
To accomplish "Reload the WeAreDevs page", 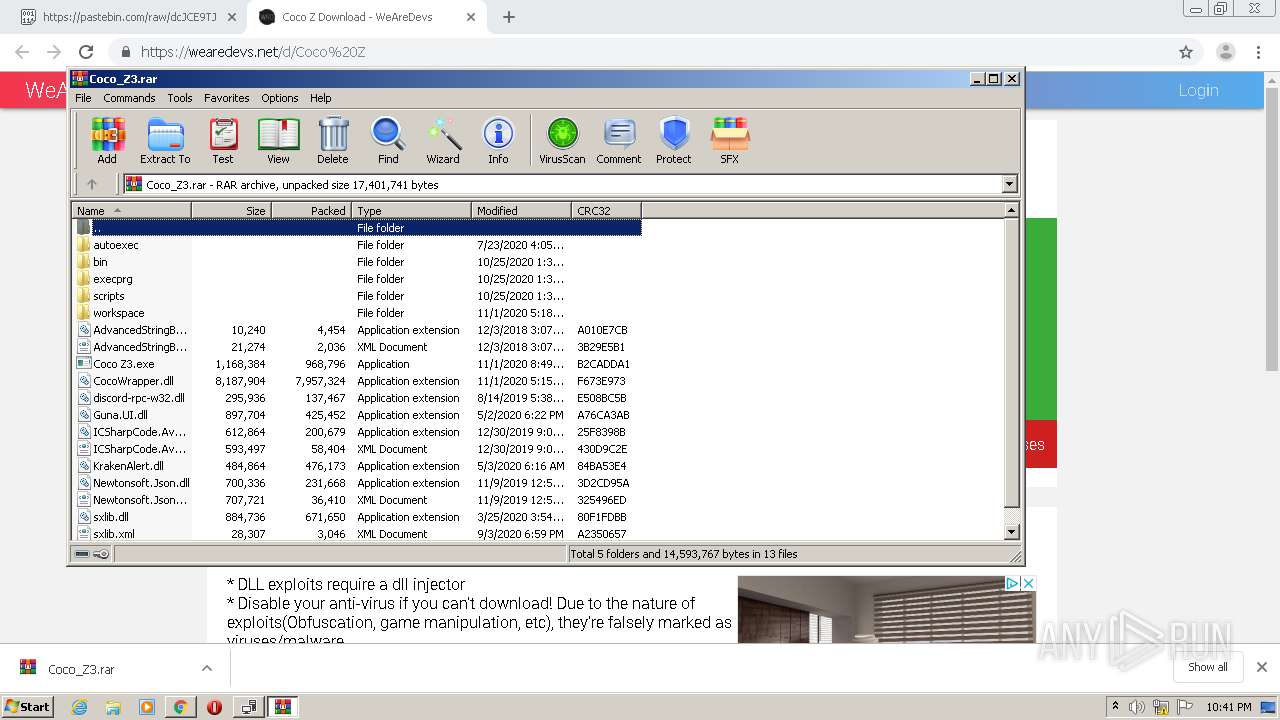I will 86,52.
